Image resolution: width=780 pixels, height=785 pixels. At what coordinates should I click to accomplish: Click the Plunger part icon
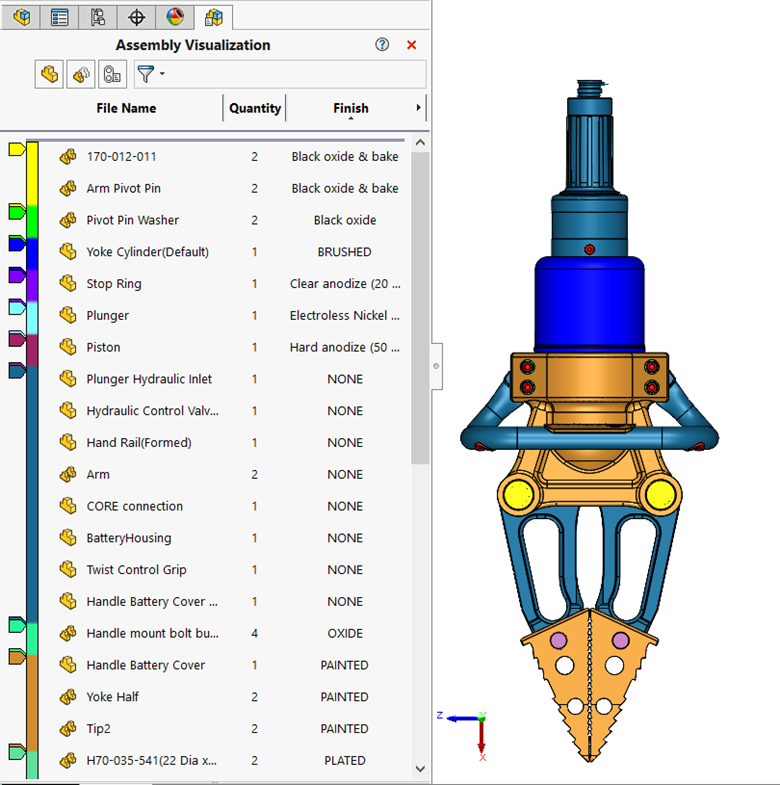tap(68, 315)
